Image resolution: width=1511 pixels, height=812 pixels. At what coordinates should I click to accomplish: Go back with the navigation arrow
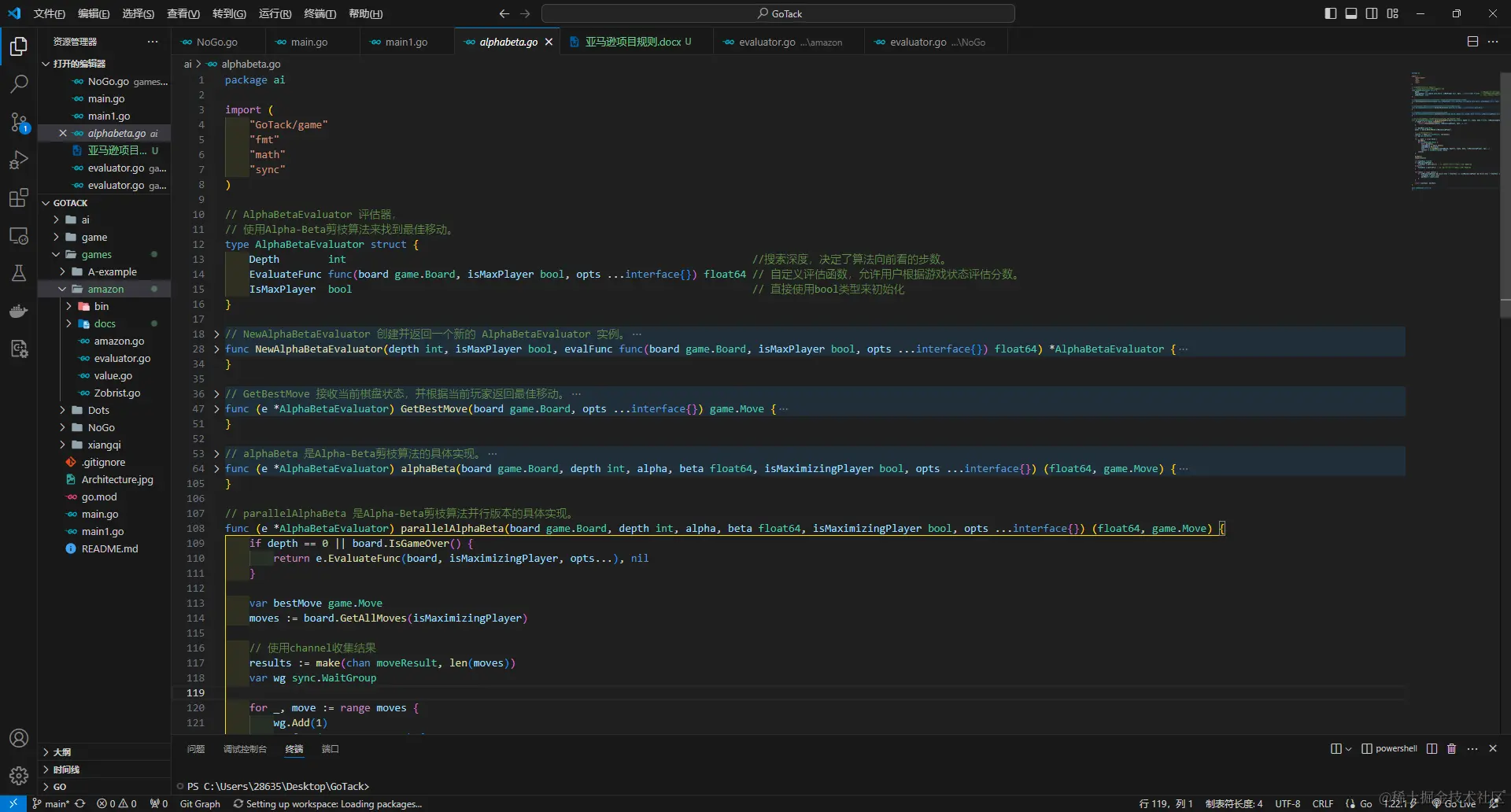pos(504,13)
